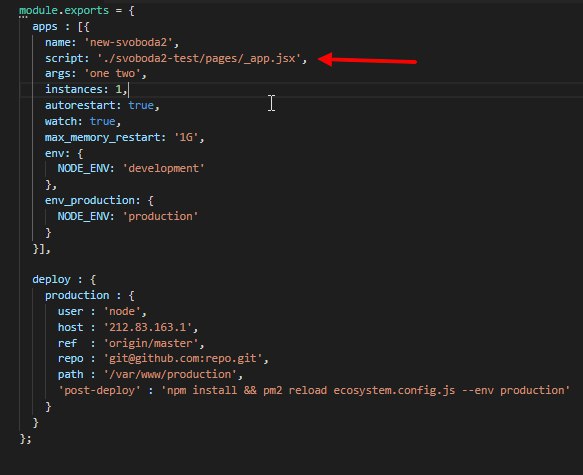Click the '/var/www/production' path value
The width and height of the screenshot is (583, 475).
pos(170,374)
